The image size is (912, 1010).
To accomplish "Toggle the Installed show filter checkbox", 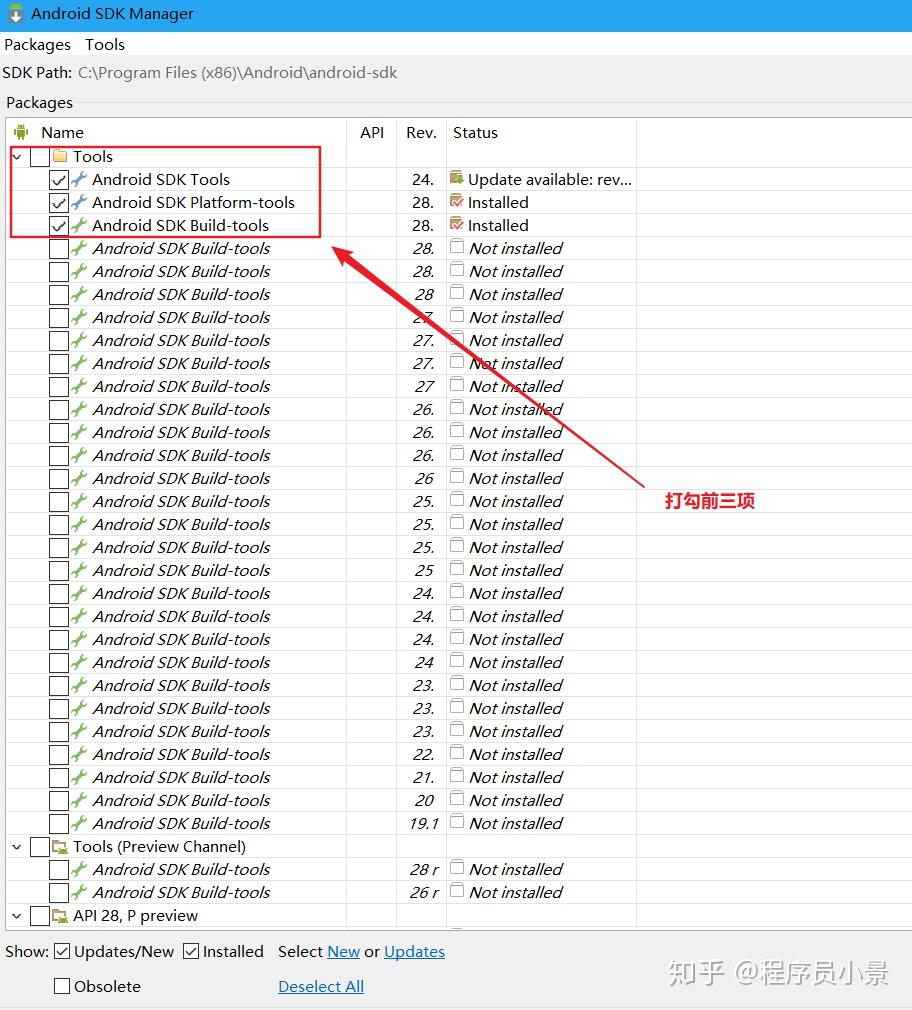I will [191, 951].
